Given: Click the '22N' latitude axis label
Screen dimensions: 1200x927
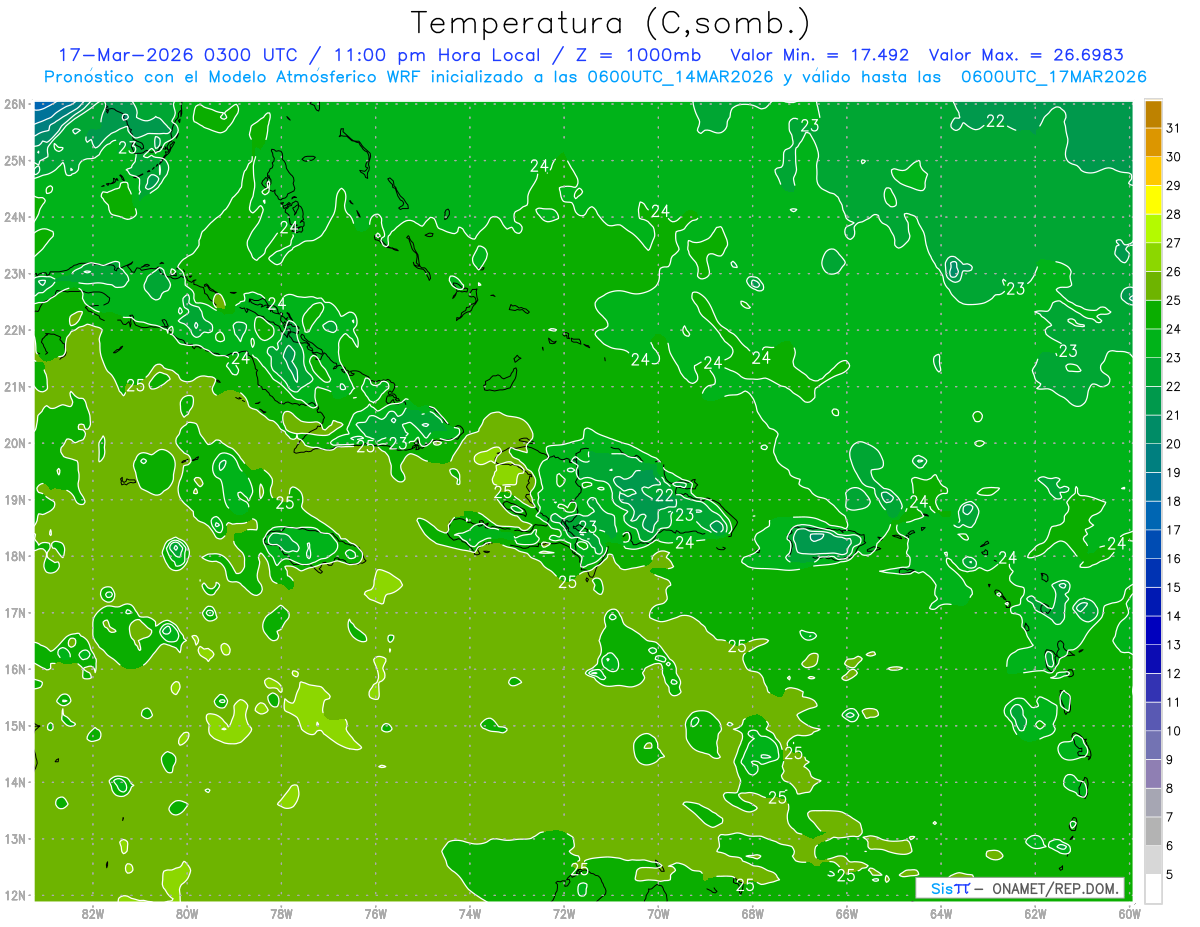Looking at the screenshot, I should [14, 330].
